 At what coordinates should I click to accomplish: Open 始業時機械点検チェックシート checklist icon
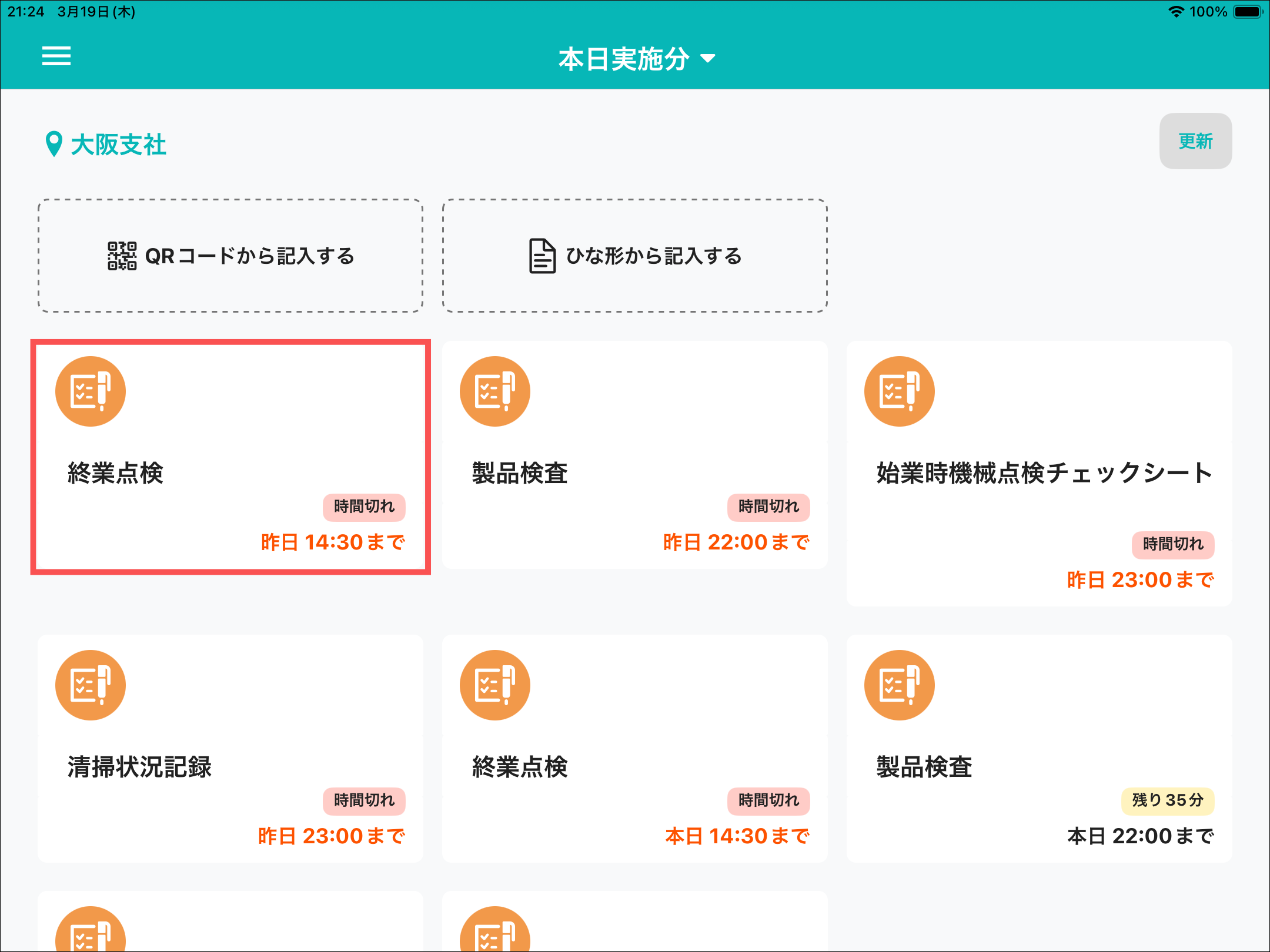coord(899,391)
